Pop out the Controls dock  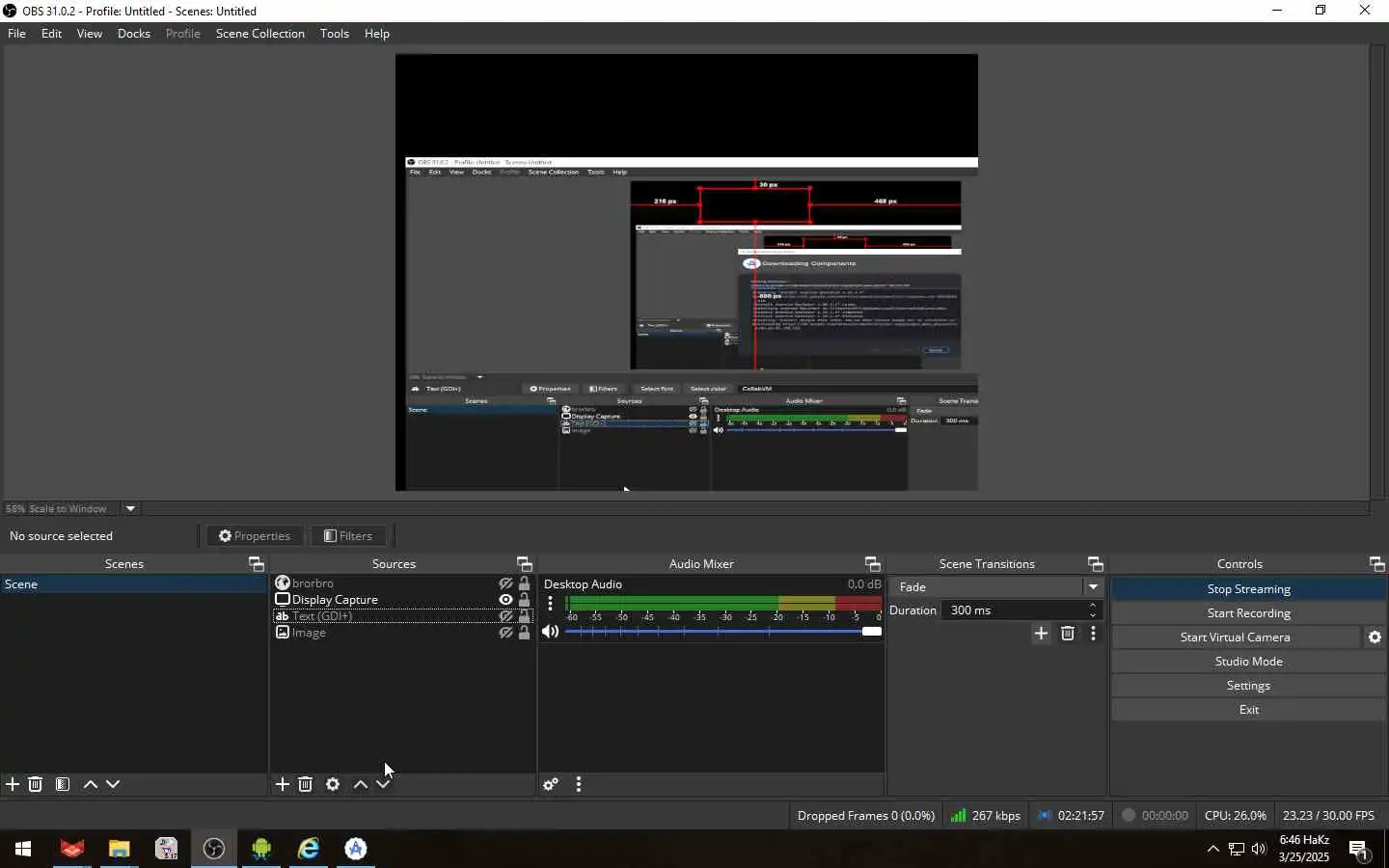point(1377,564)
